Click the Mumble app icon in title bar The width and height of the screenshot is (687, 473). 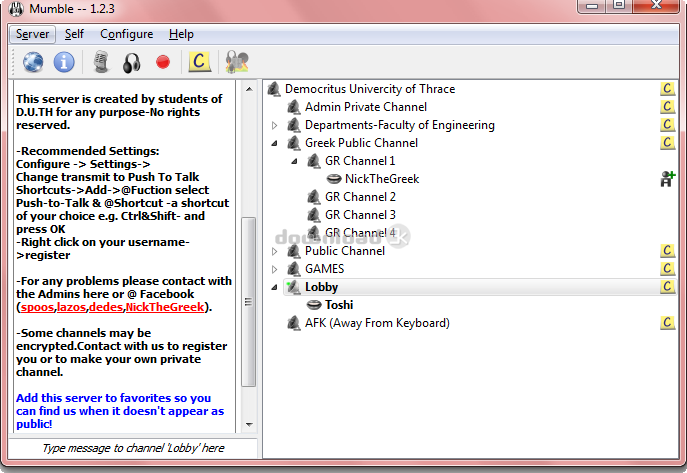[16, 9]
